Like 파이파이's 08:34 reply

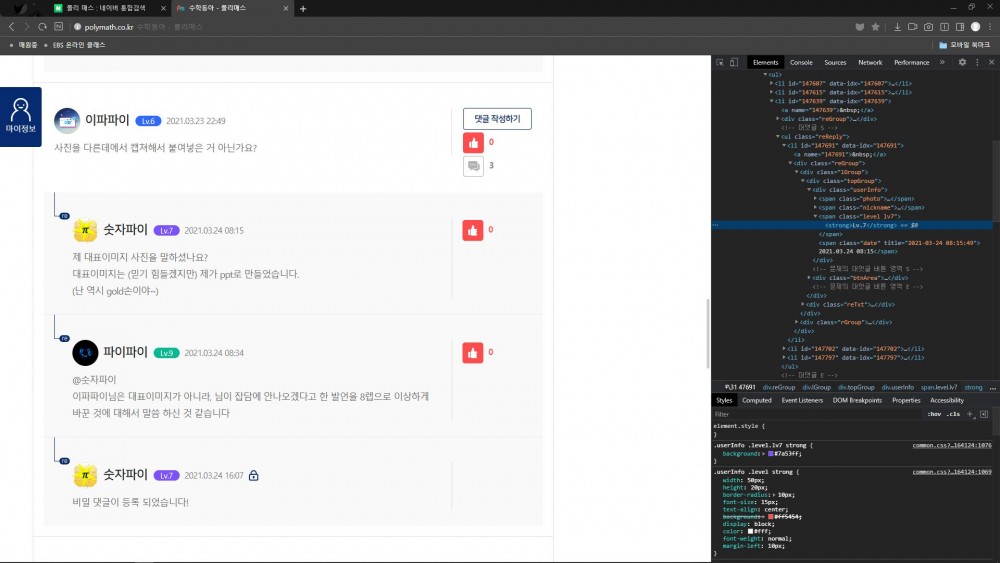(473, 353)
